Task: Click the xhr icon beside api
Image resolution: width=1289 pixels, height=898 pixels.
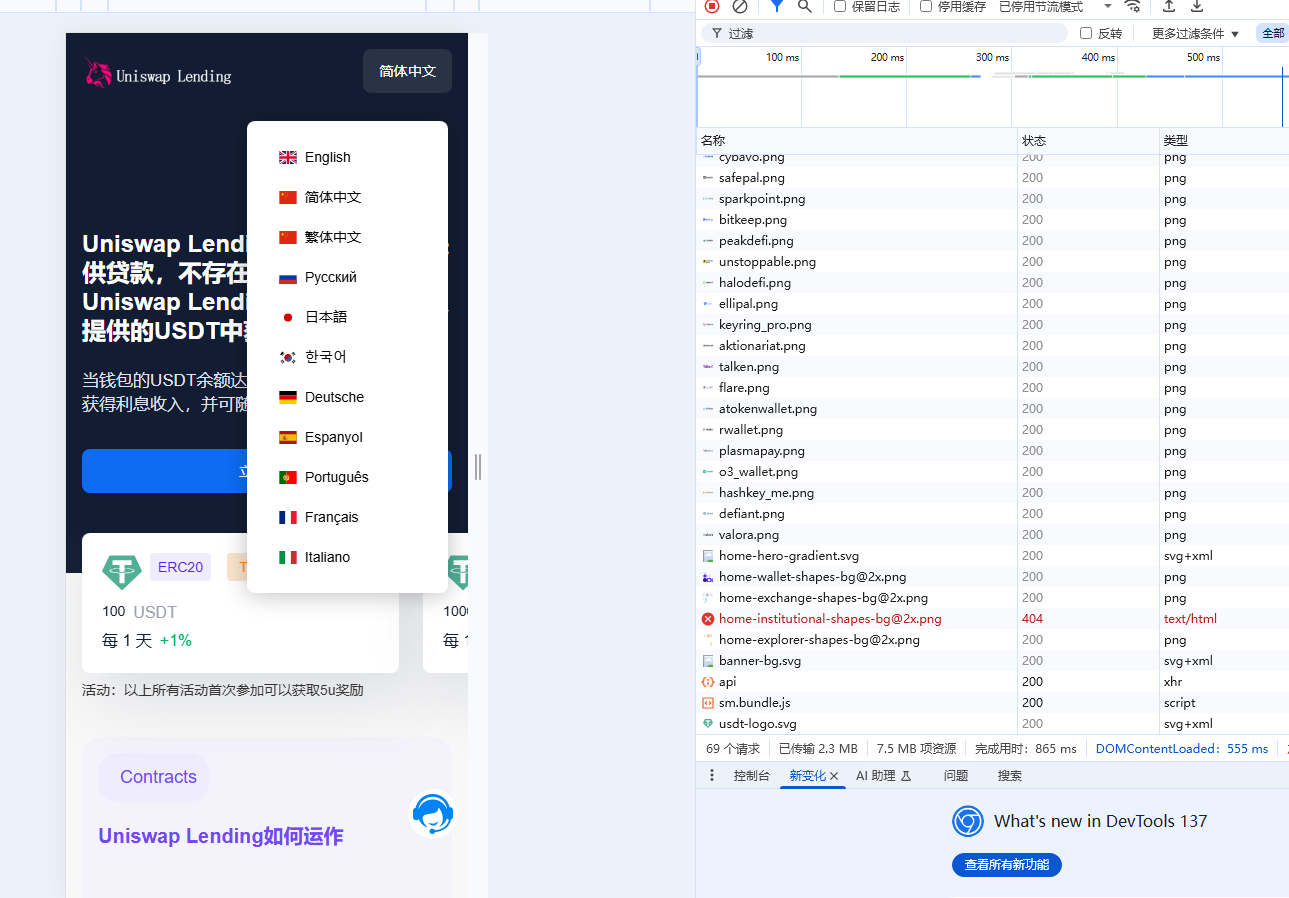Action: pyautogui.click(x=708, y=682)
